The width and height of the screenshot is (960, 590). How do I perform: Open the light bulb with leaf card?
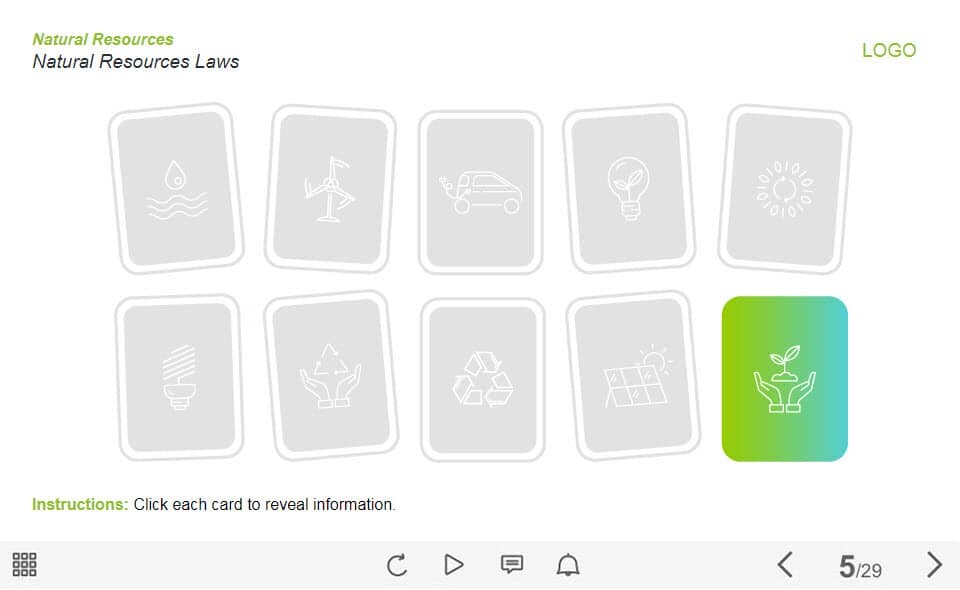coord(629,189)
